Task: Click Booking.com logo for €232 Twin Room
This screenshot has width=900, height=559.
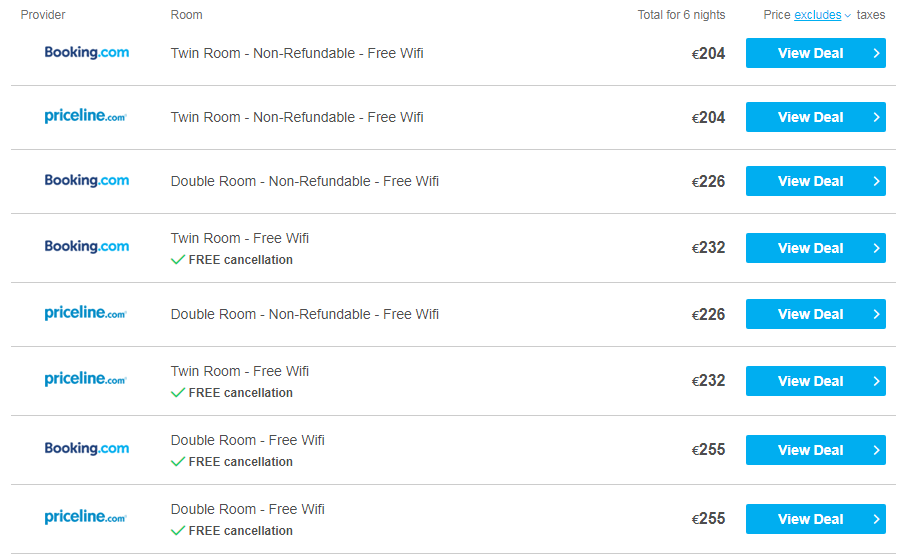Action: (x=87, y=247)
